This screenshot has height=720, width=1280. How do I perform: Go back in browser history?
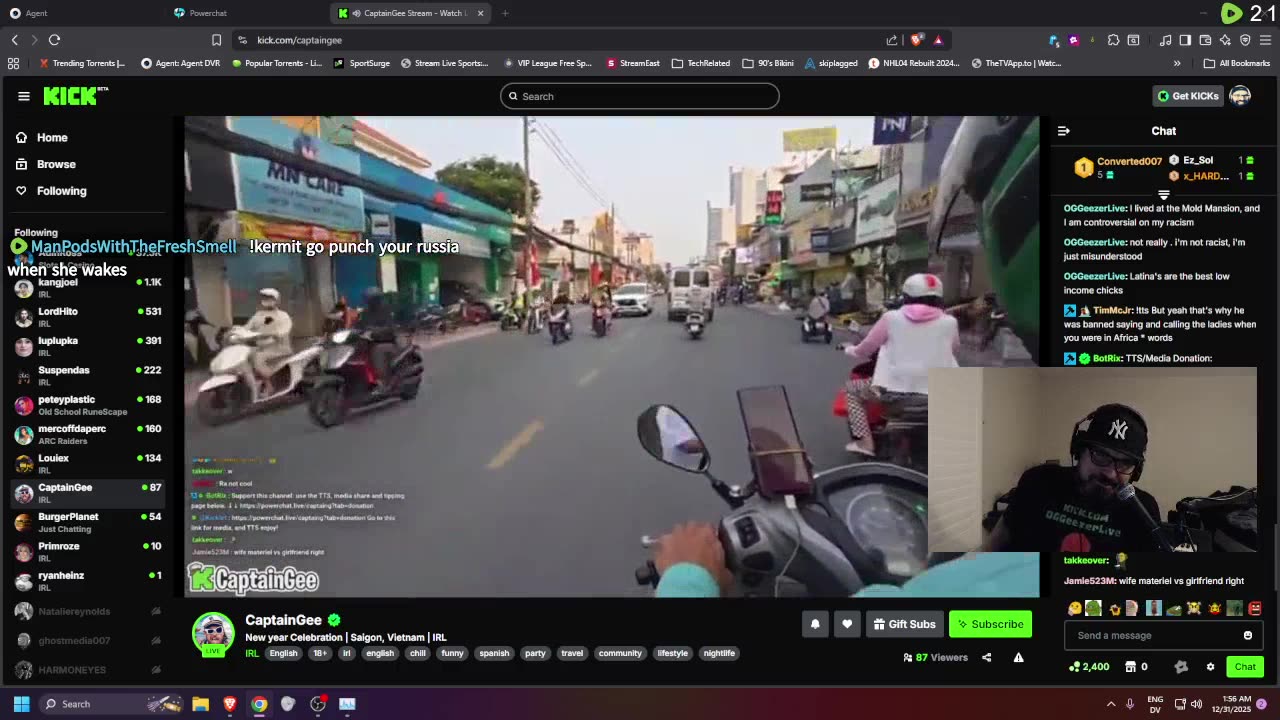(15, 40)
